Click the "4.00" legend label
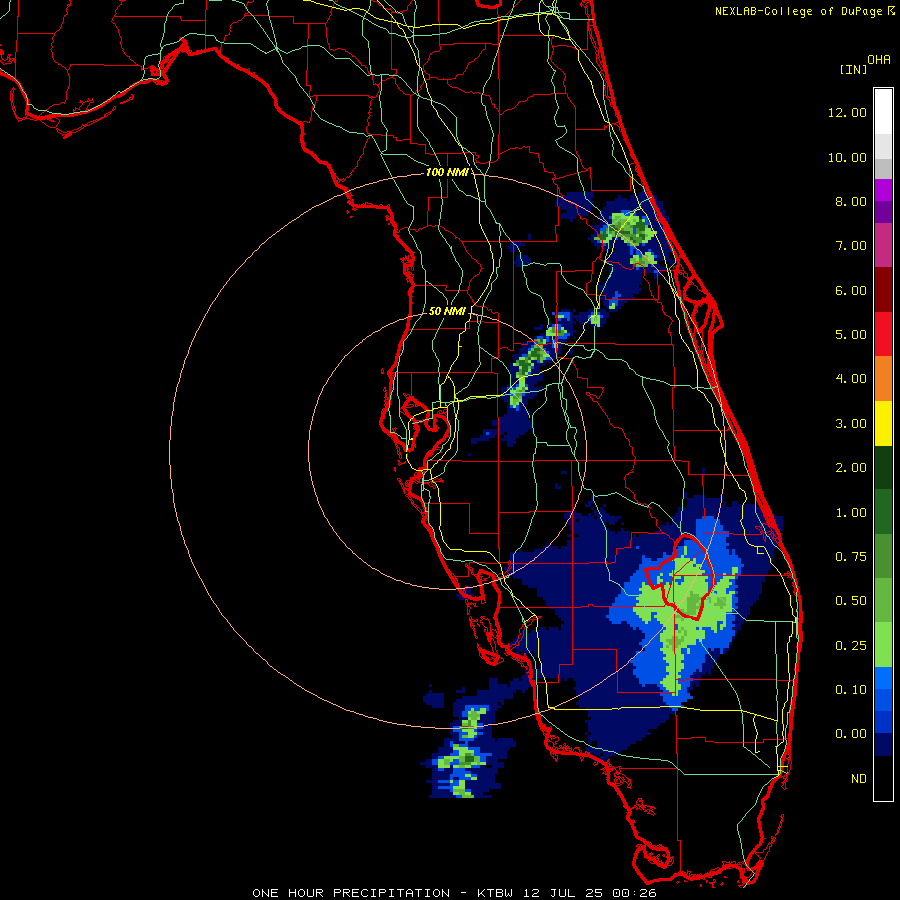The image size is (900, 900). 851,379
